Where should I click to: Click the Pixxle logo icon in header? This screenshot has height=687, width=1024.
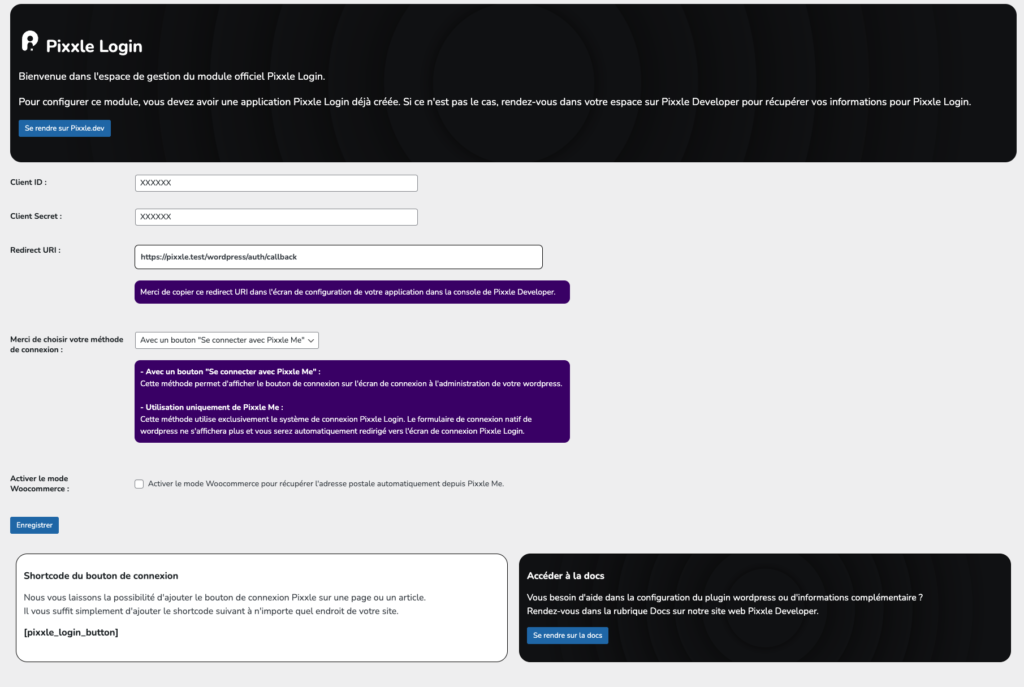point(30,42)
